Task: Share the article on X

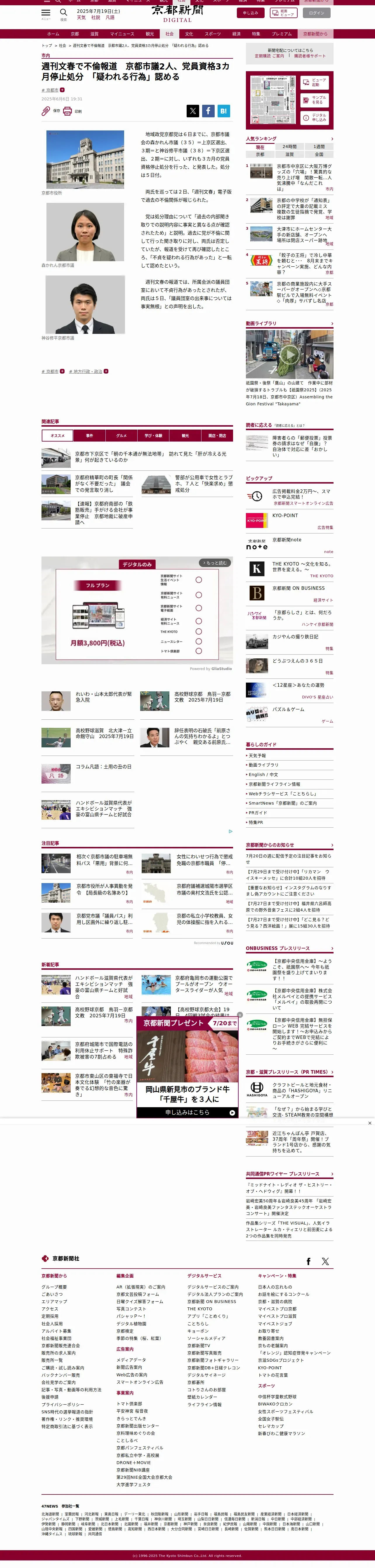Action: 193,111
